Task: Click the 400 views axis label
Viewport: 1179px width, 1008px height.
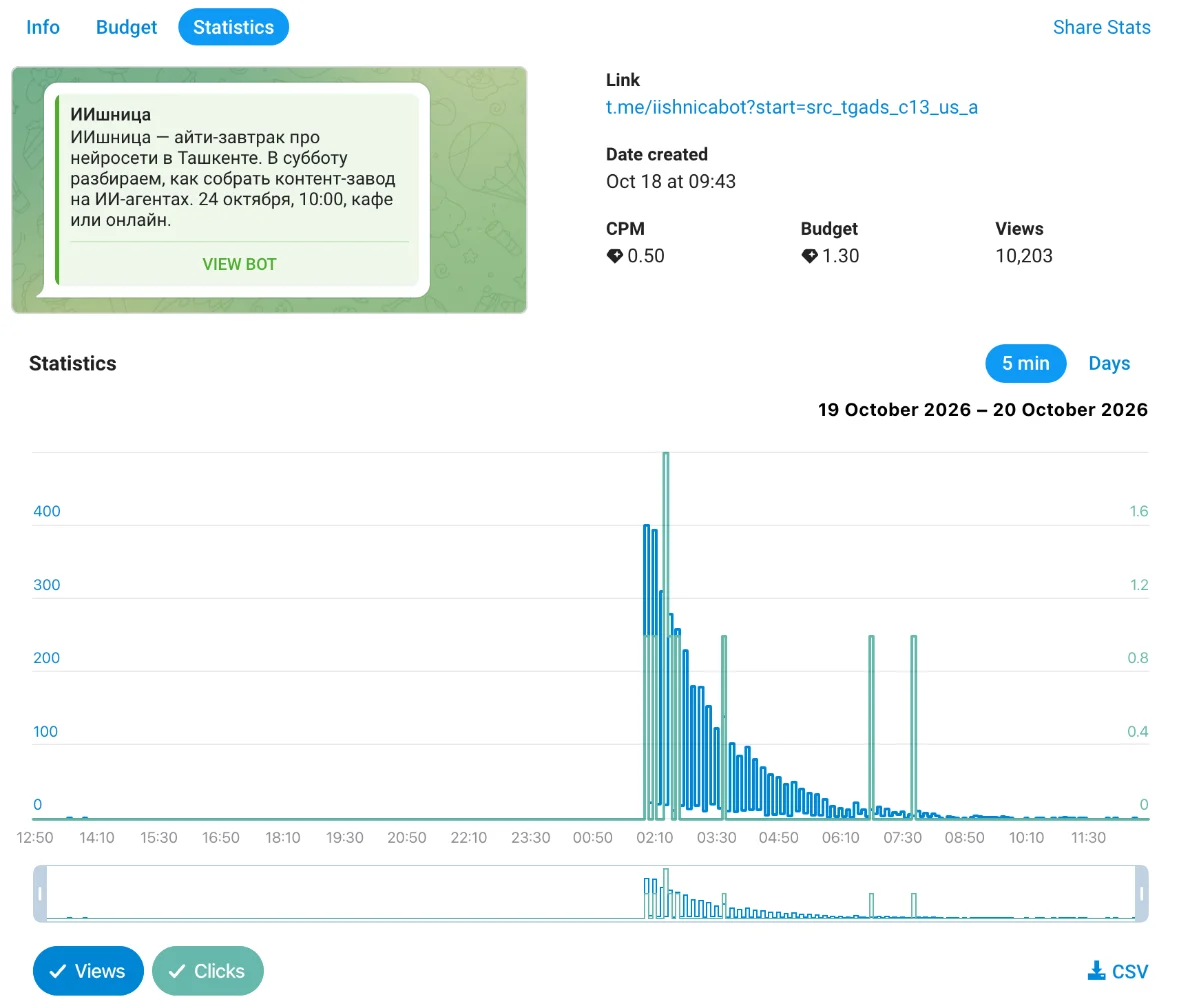Action: [x=47, y=511]
